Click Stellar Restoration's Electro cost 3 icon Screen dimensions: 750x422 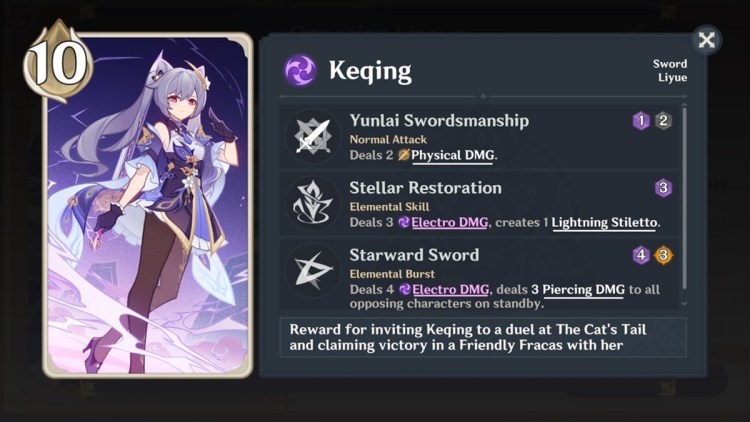[x=663, y=188]
